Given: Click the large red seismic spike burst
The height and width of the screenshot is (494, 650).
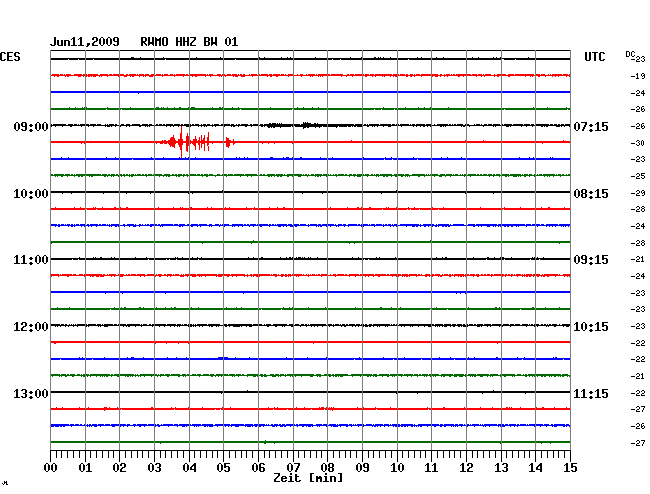Looking at the screenshot, I should click(x=195, y=142).
